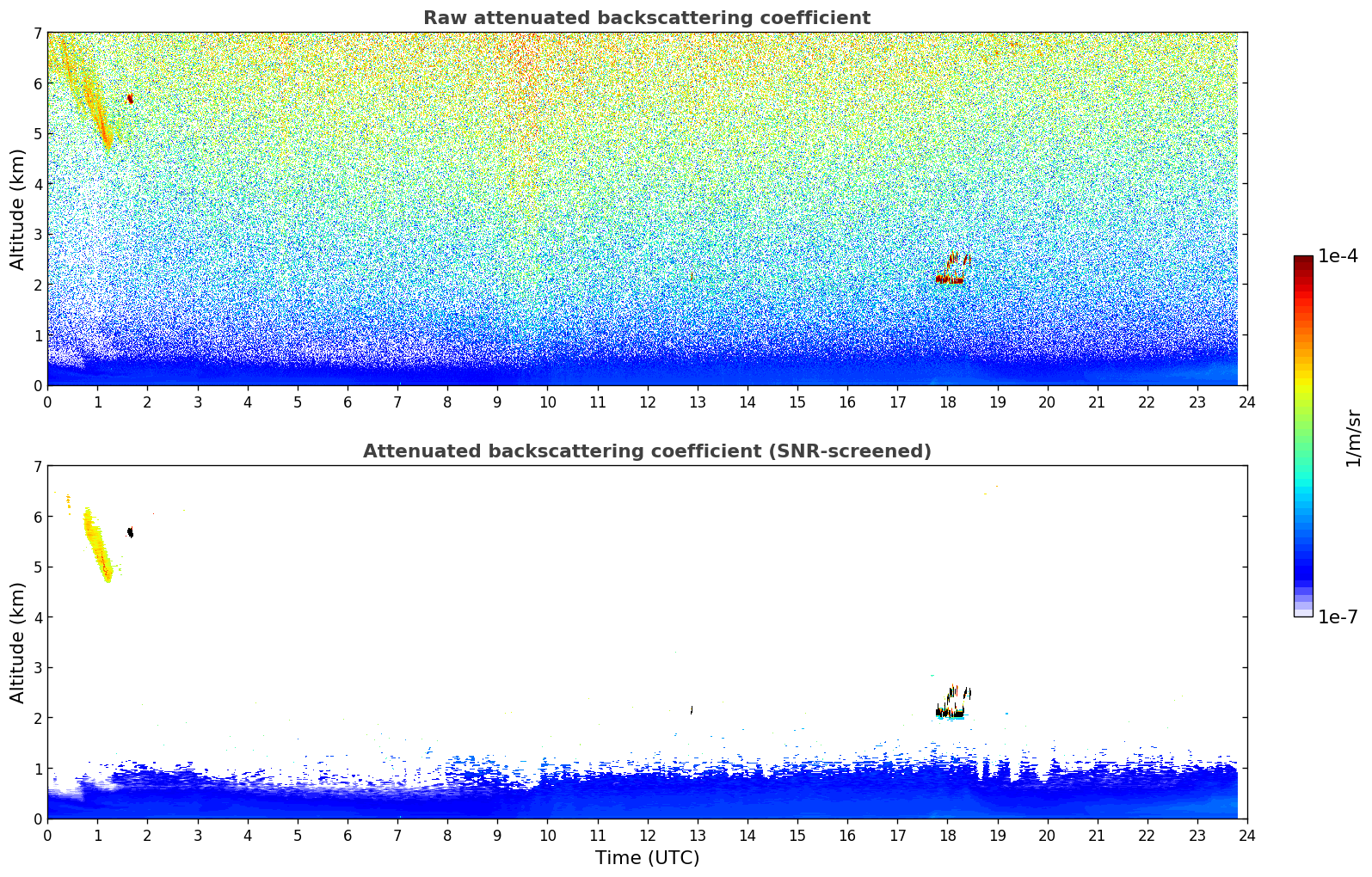This screenshot has width=1372, height=877.
Task: Click the dark red top of the colorbar
Action: tap(1303, 261)
